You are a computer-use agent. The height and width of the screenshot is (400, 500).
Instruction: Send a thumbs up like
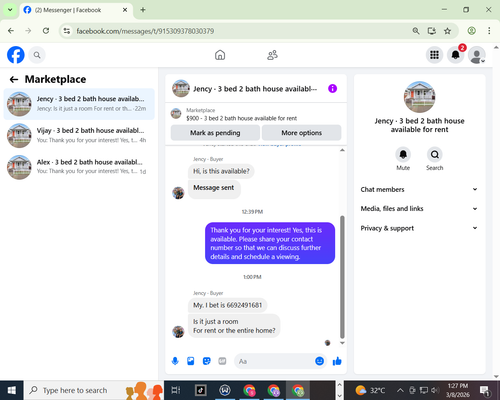pos(337,361)
